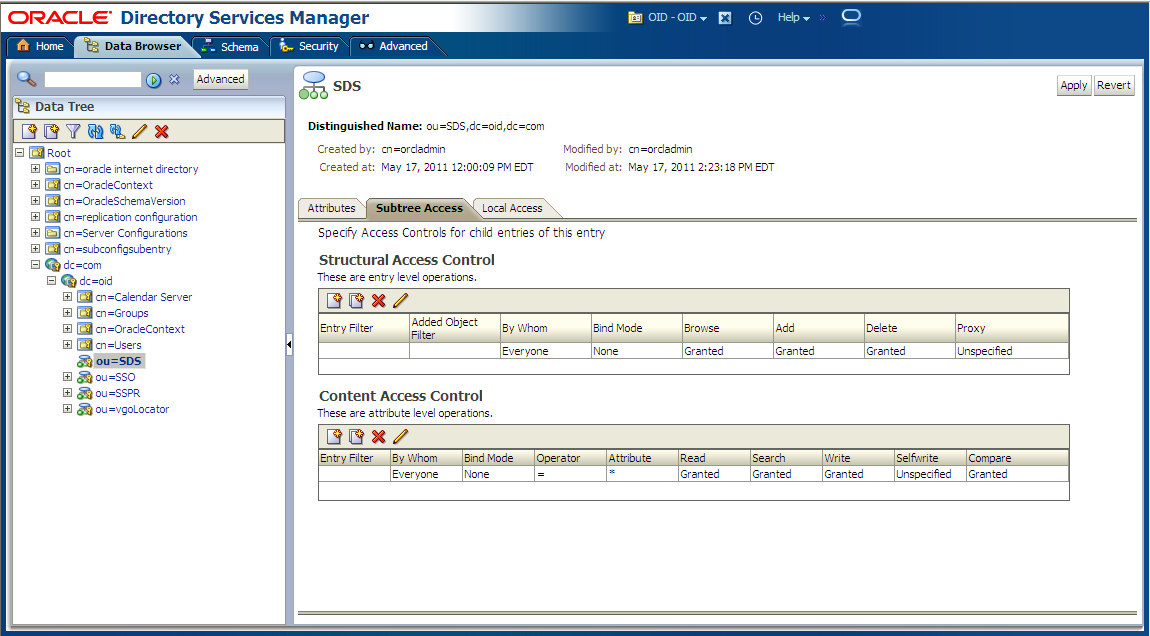1150x636 pixels.
Task: Click the Advanced search button
Action: pyautogui.click(x=221, y=79)
